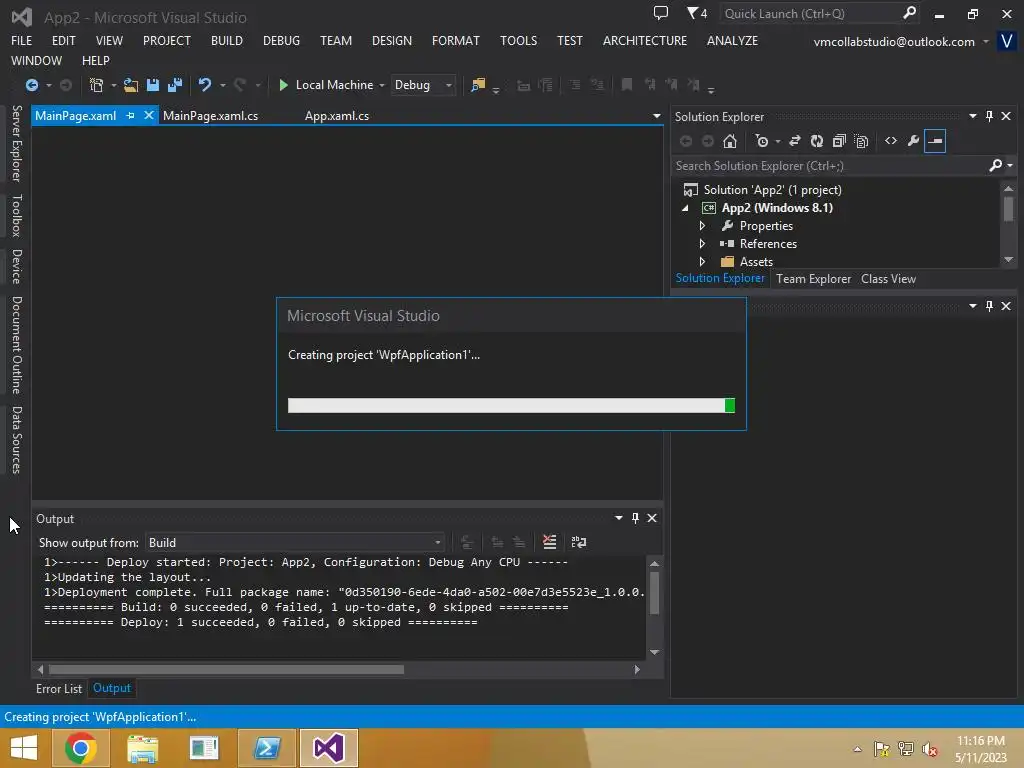Open the BUILD menu
This screenshot has width=1024, height=768.
[227, 40]
